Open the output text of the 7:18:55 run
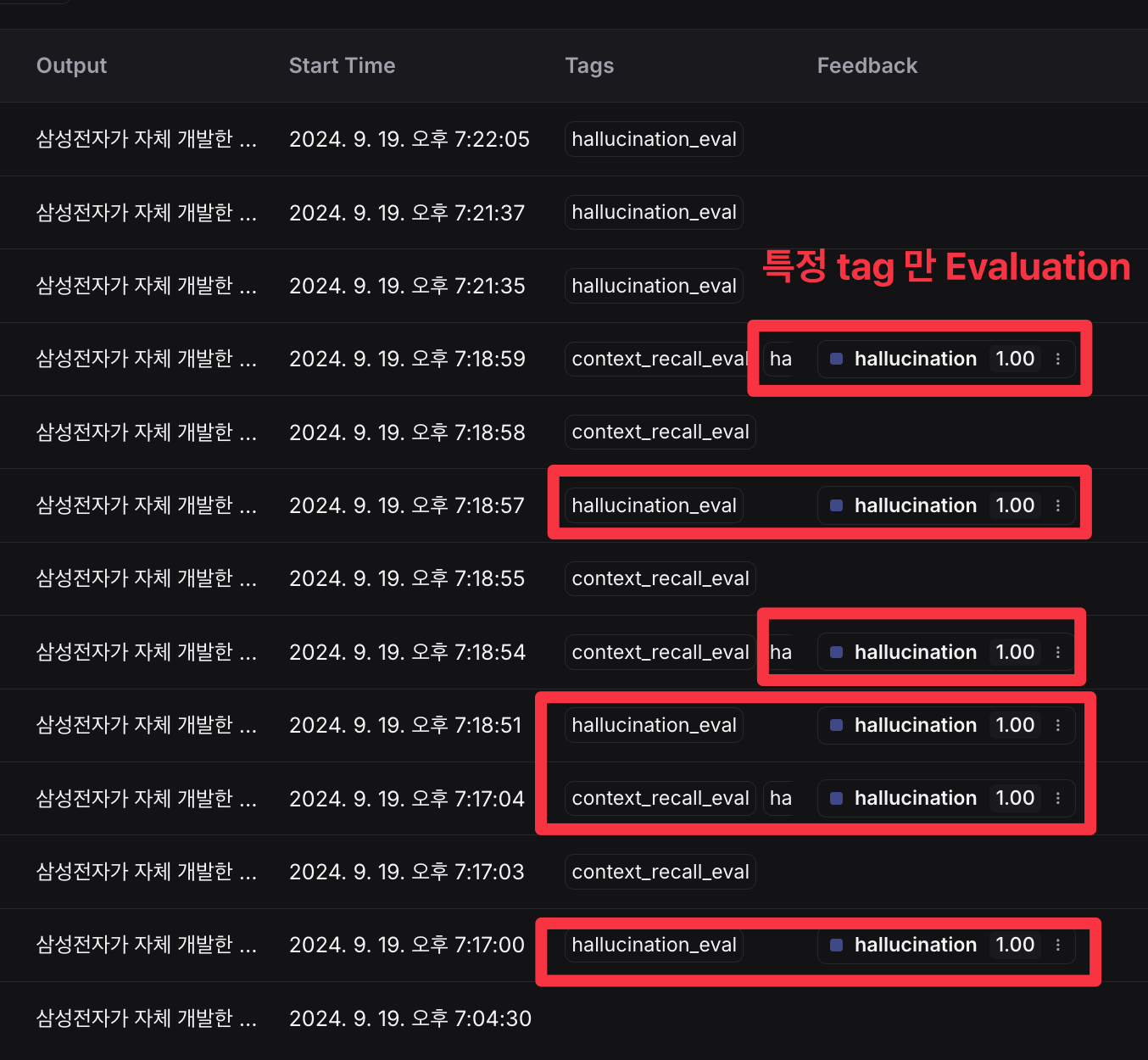Image resolution: width=1148 pixels, height=1060 pixels. (x=146, y=578)
